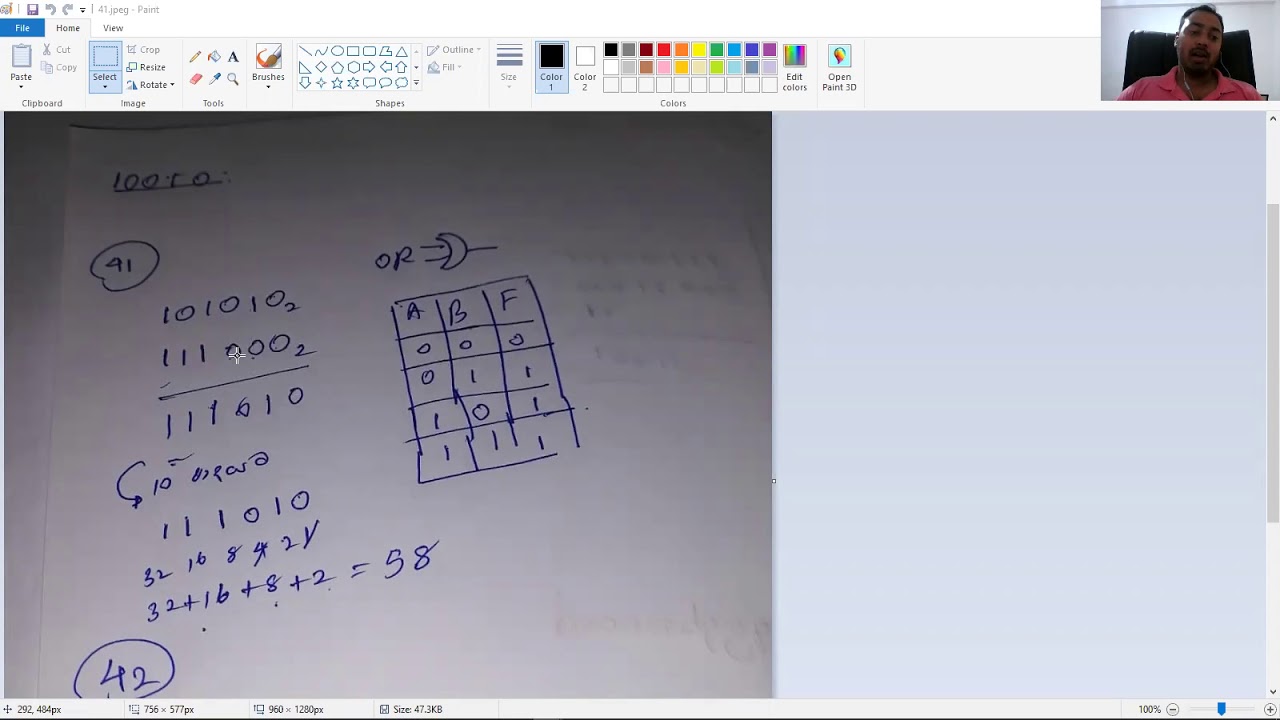The image size is (1280, 720).
Task: Switch to the Home ribbon tab
Action: [x=68, y=28]
